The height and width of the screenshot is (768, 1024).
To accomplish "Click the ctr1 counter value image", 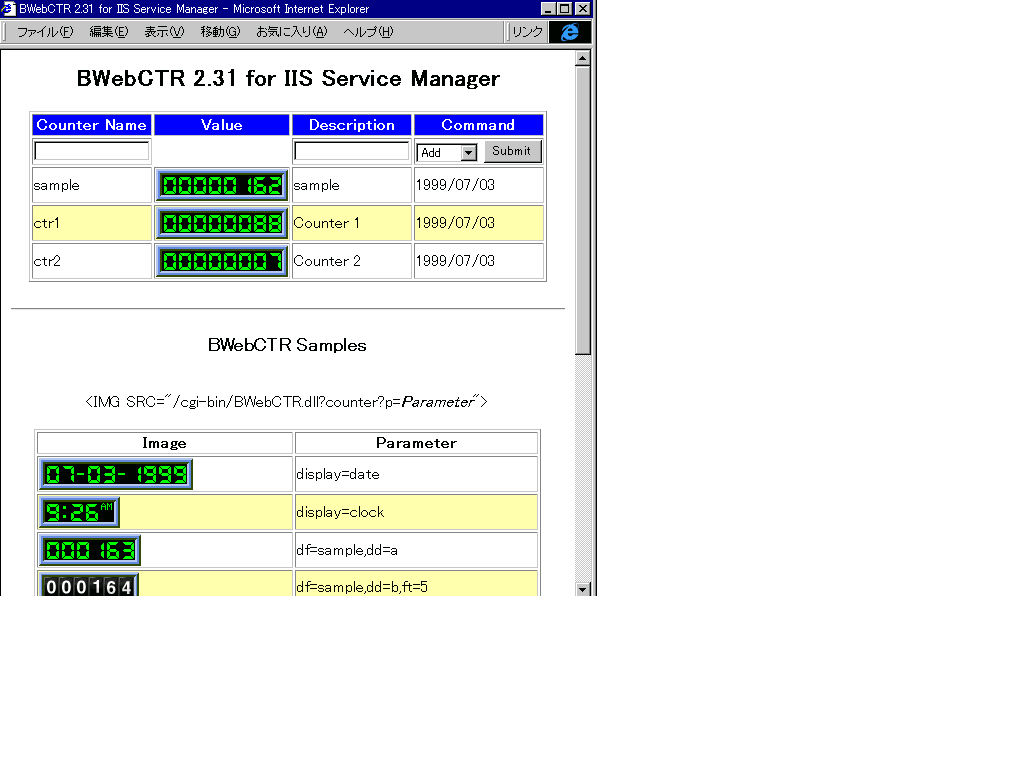I will point(221,223).
